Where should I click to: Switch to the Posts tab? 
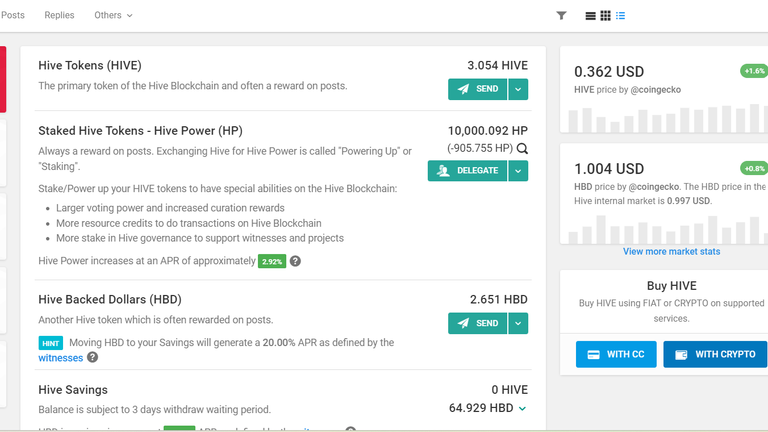coord(13,15)
